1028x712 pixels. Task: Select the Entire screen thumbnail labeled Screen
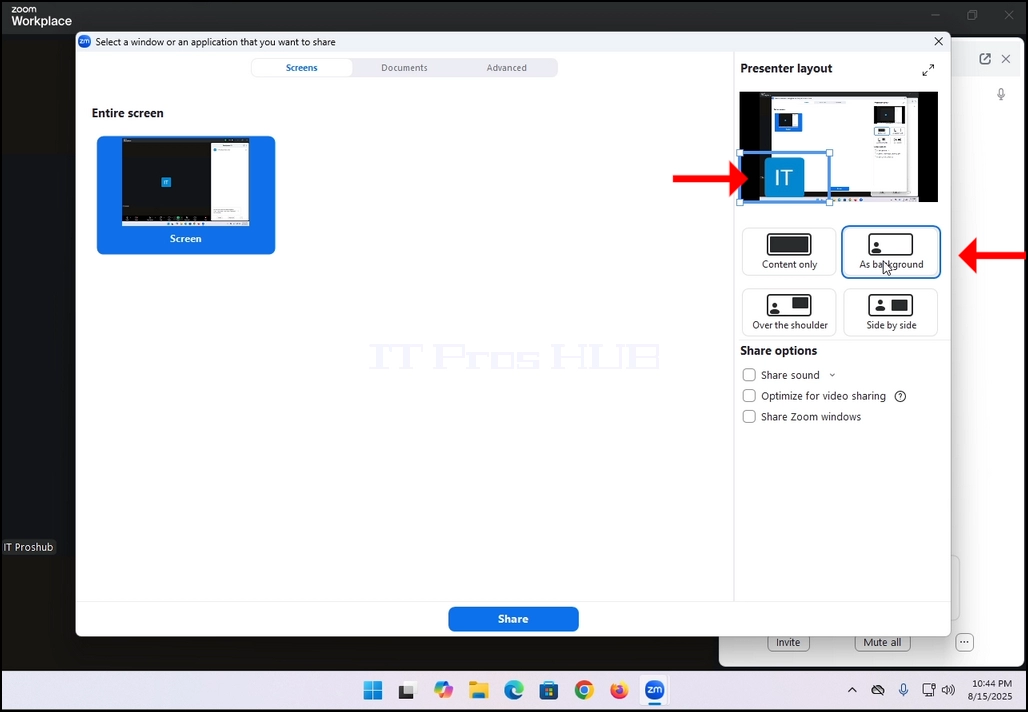(x=186, y=195)
